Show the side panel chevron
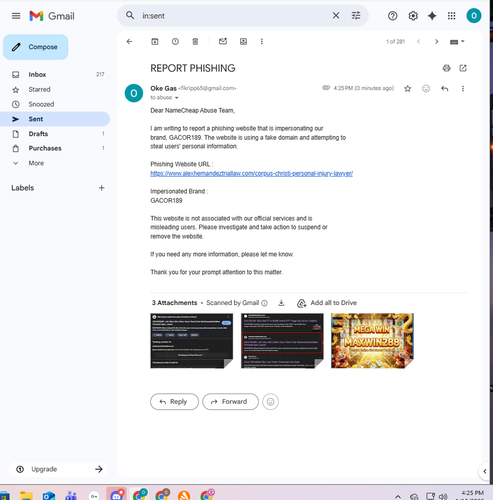 click(x=485, y=471)
